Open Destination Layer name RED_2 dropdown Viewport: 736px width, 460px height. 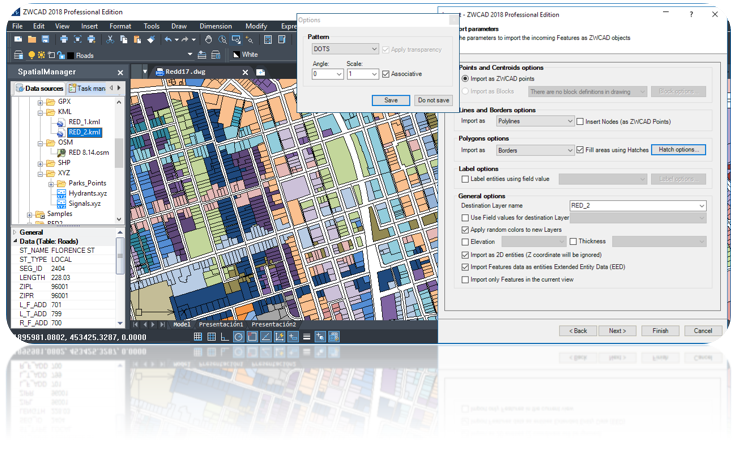[637, 206]
